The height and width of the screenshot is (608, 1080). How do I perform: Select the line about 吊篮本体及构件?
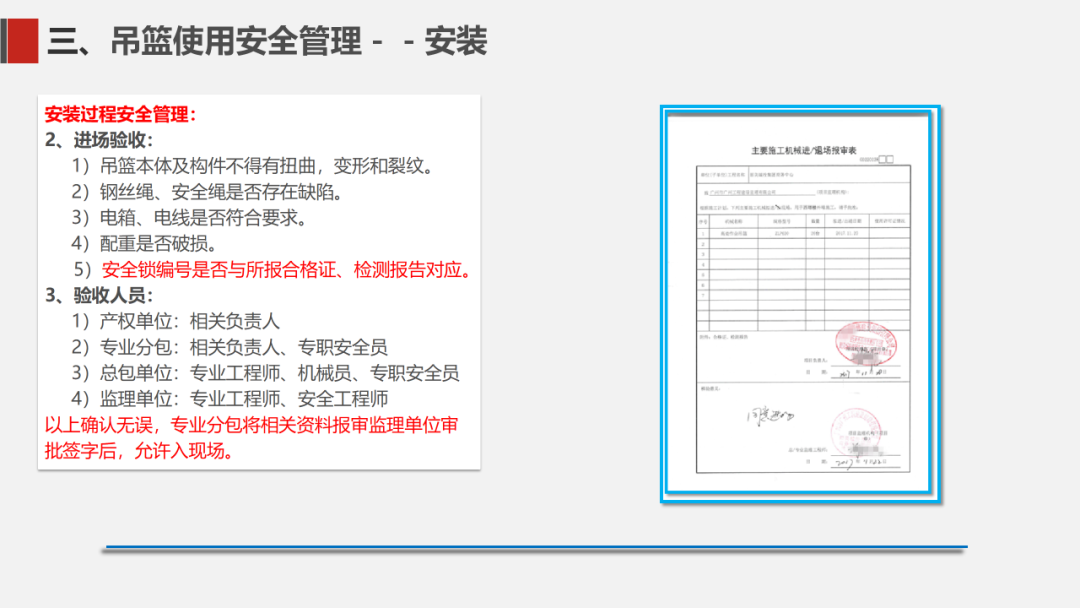click(252, 166)
